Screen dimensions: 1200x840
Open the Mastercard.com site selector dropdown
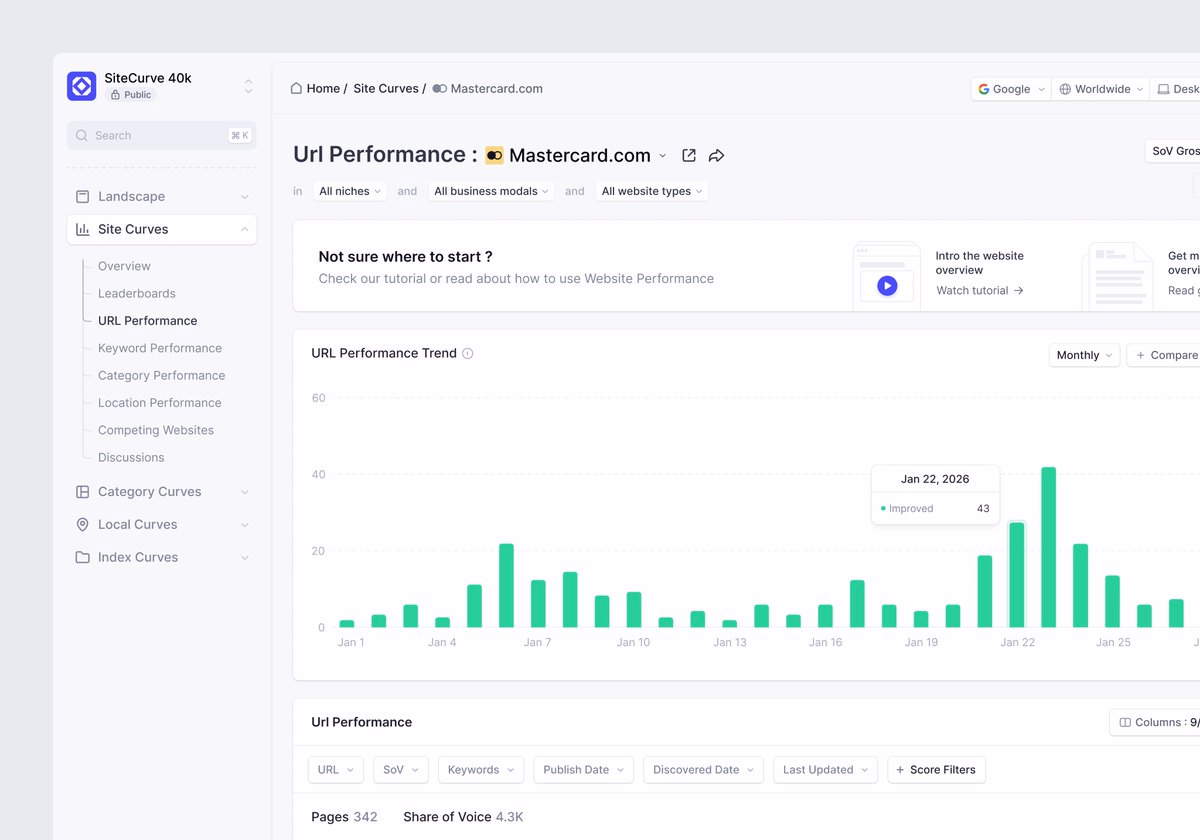[662, 156]
